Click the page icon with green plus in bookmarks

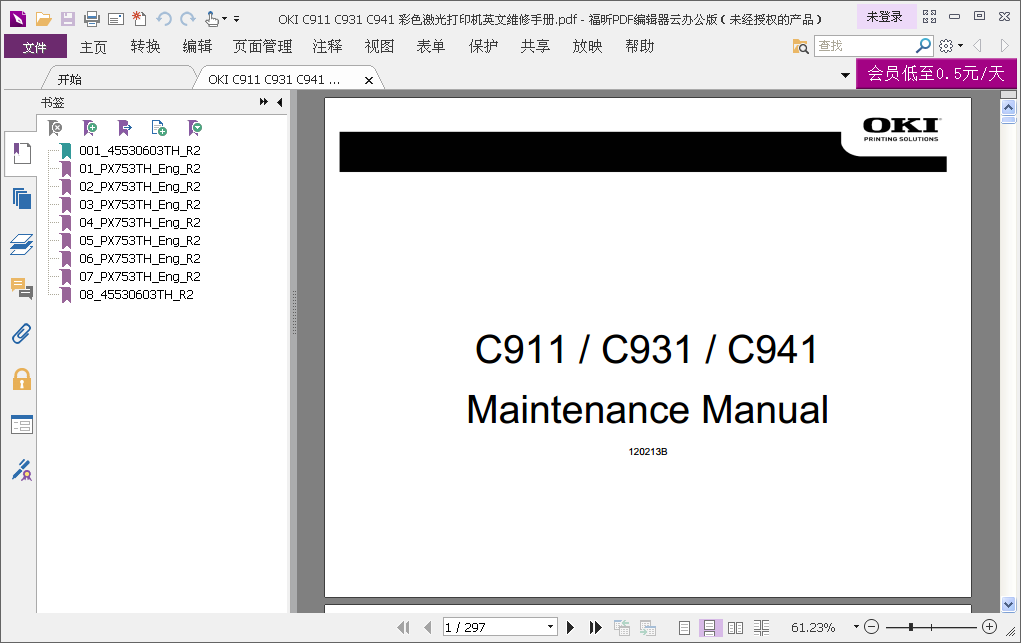[x=159, y=128]
